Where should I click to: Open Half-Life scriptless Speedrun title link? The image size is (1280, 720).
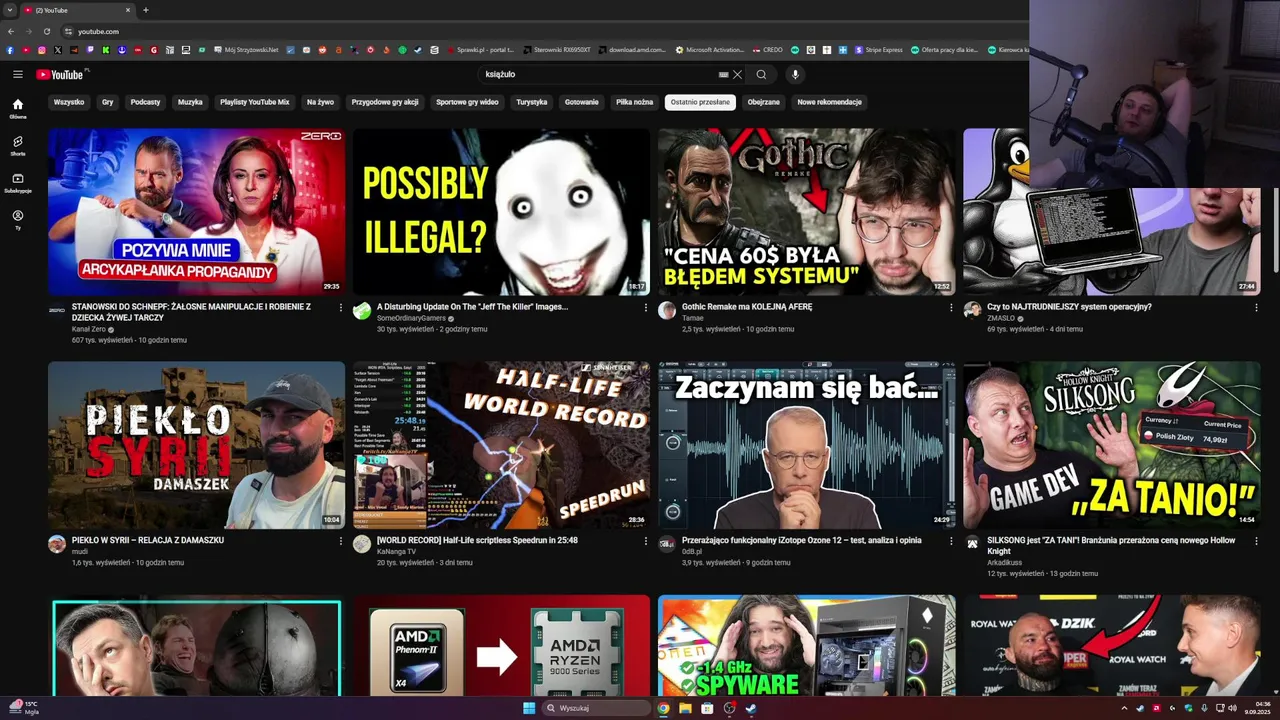(x=477, y=540)
